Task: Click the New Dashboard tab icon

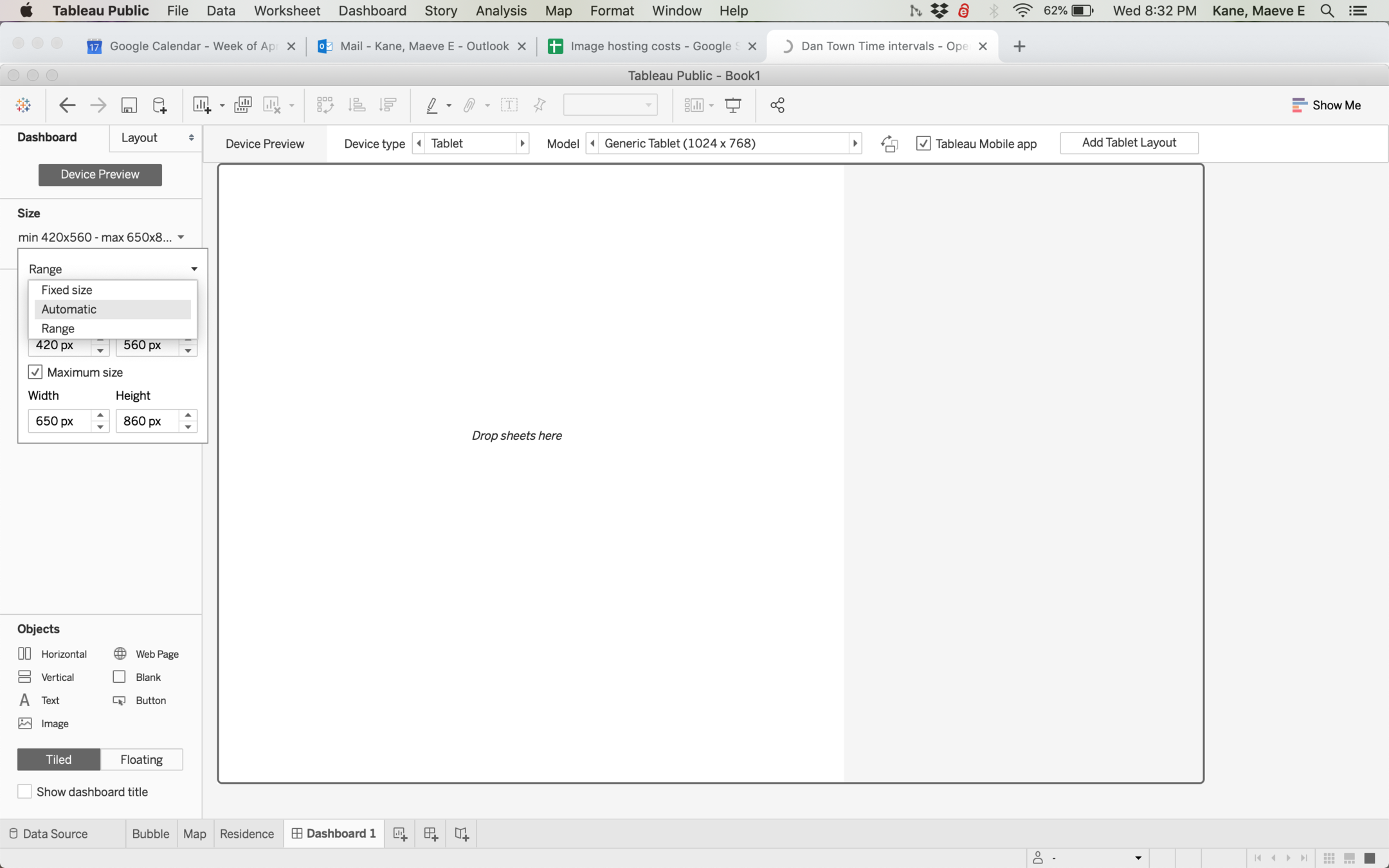Action: tap(431, 834)
